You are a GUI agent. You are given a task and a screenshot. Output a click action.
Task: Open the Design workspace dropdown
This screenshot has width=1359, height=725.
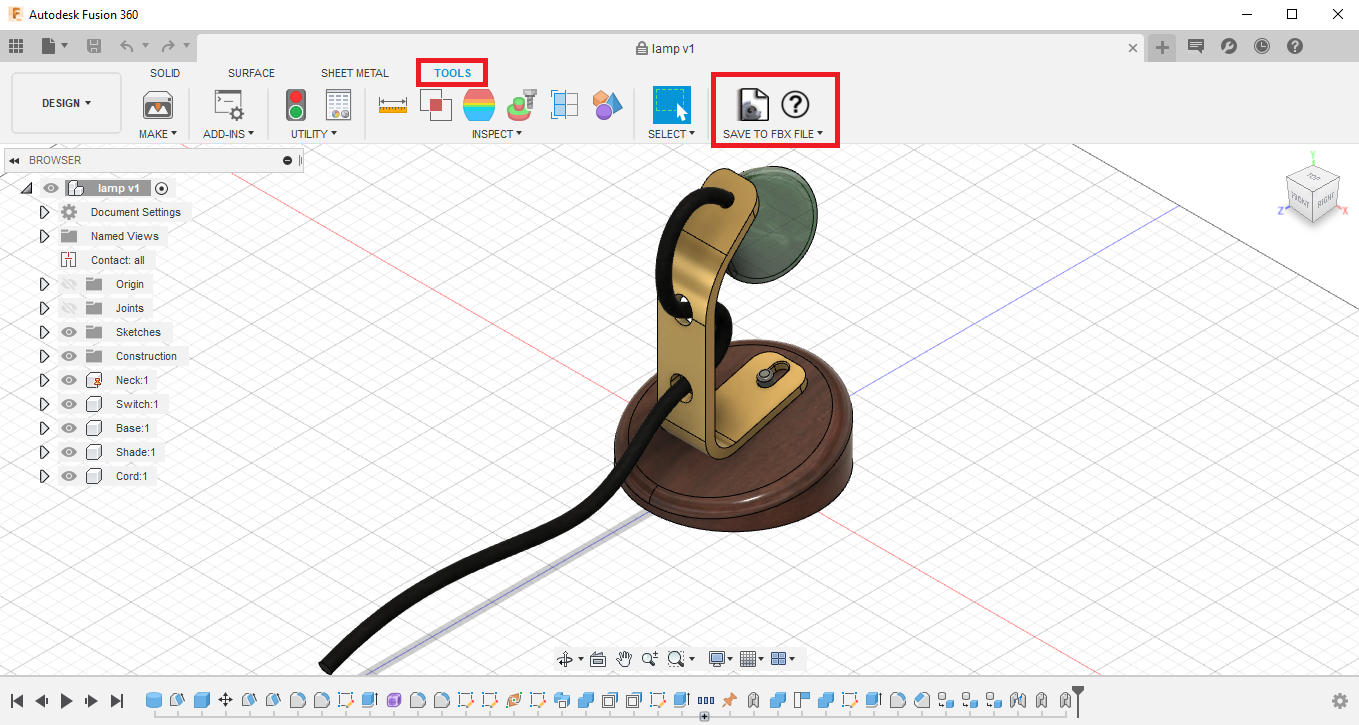click(66, 103)
